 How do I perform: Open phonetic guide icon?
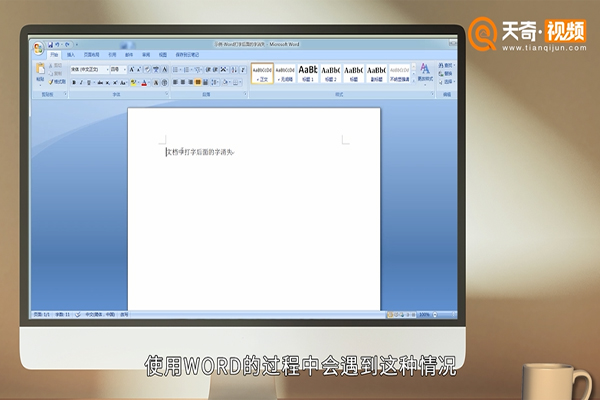coord(156,70)
